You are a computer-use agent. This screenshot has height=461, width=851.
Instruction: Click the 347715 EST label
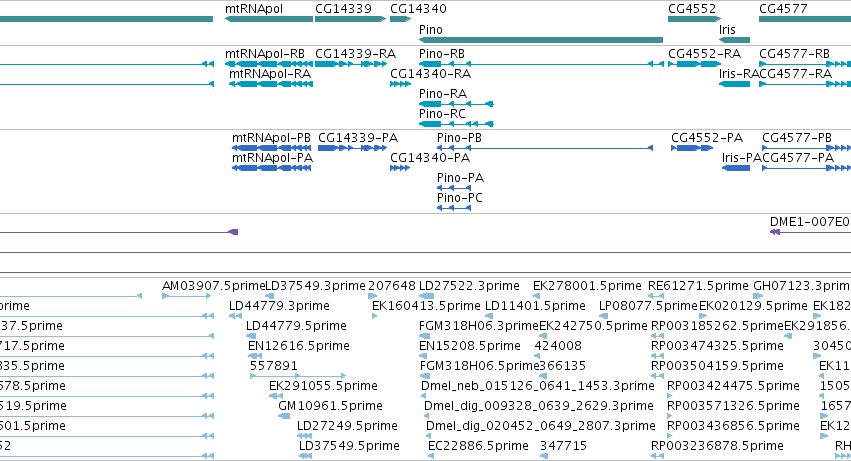(563, 447)
